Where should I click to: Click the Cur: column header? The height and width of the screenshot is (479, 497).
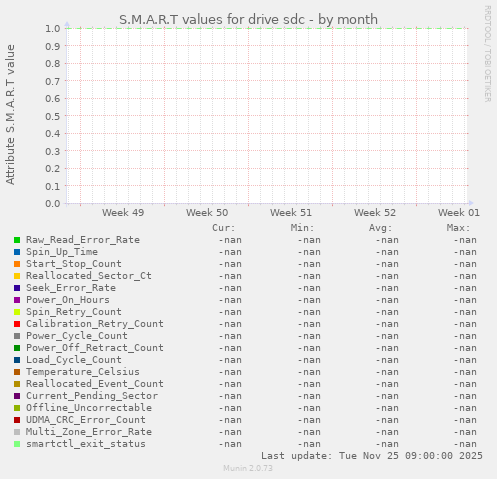click(224, 228)
